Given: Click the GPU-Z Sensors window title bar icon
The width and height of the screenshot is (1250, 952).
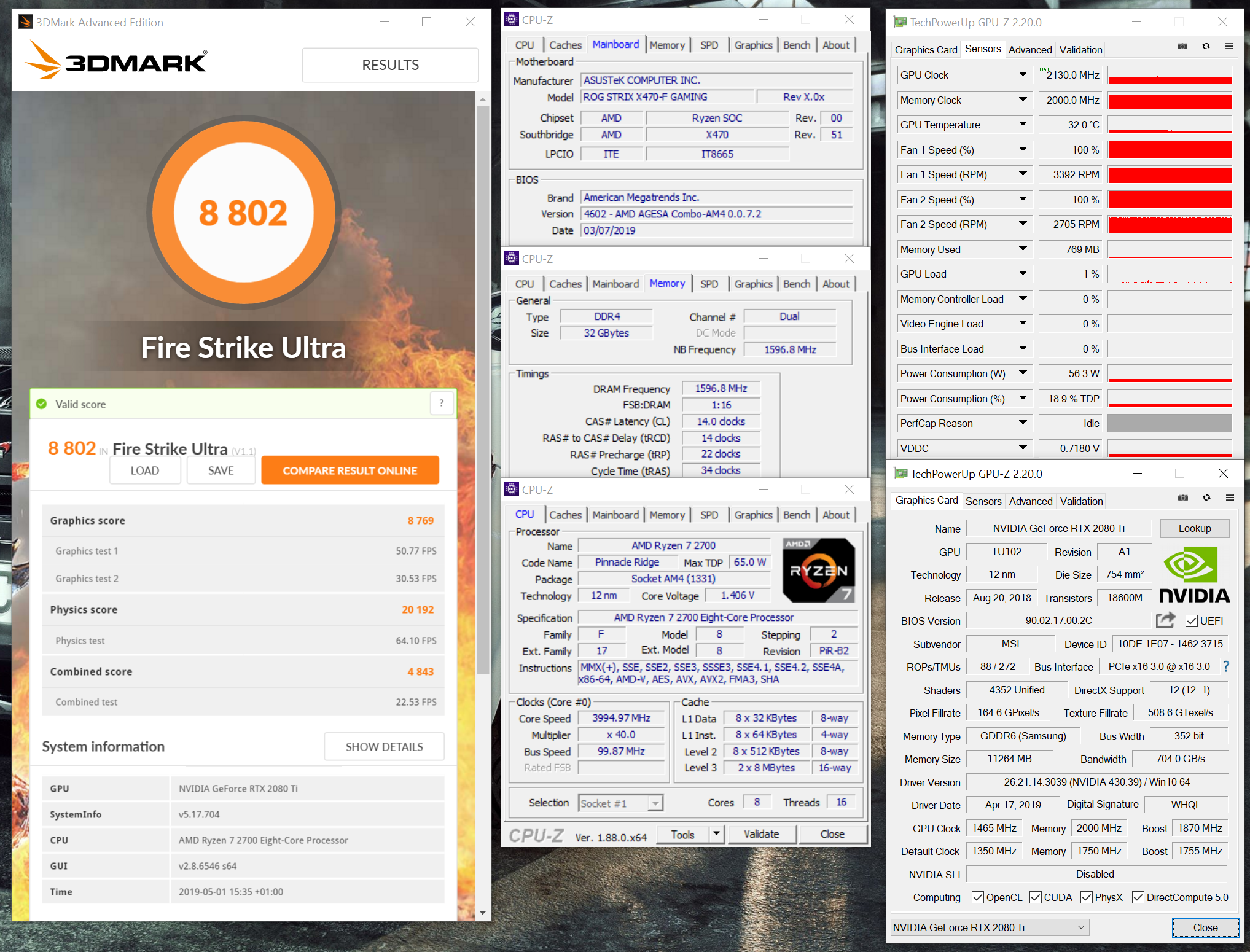Looking at the screenshot, I should pos(900,22).
